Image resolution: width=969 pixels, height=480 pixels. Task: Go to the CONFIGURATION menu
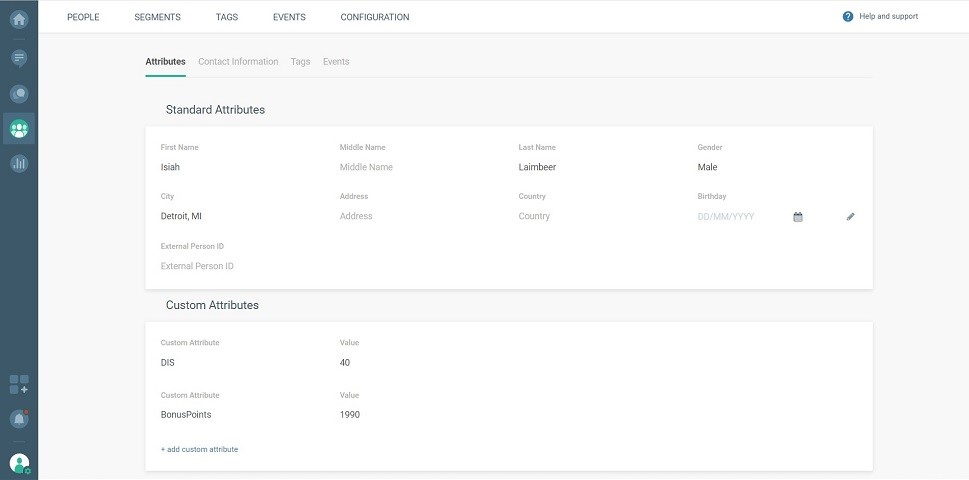374,17
